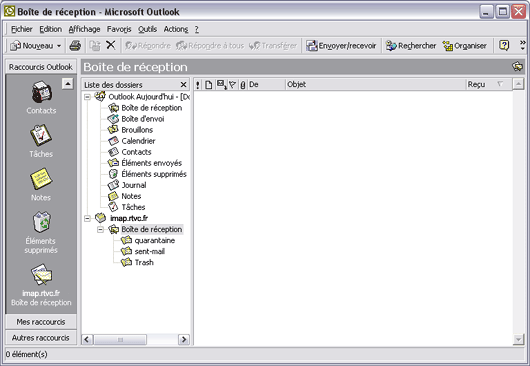Sort by Importance exclamation column
Viewport: 530px width, 366px height.
198,84
